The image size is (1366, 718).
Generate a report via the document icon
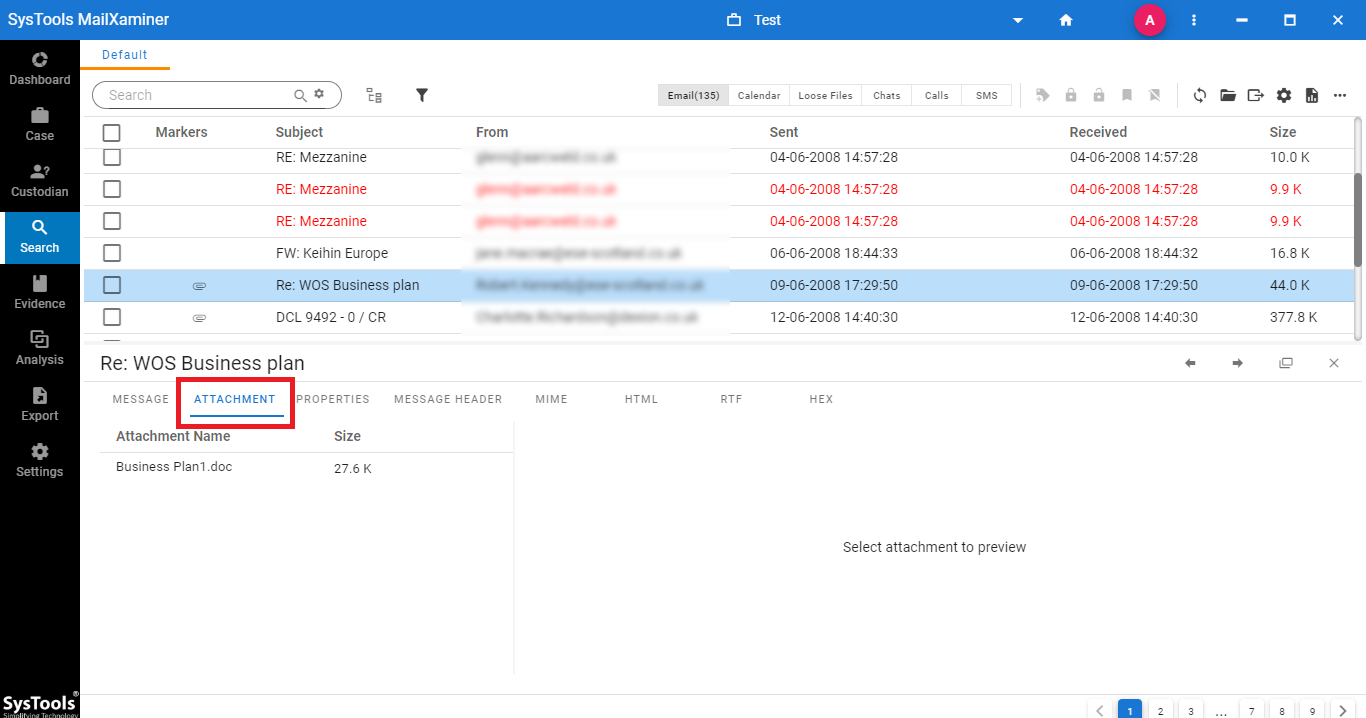(x=1311, y=95)
